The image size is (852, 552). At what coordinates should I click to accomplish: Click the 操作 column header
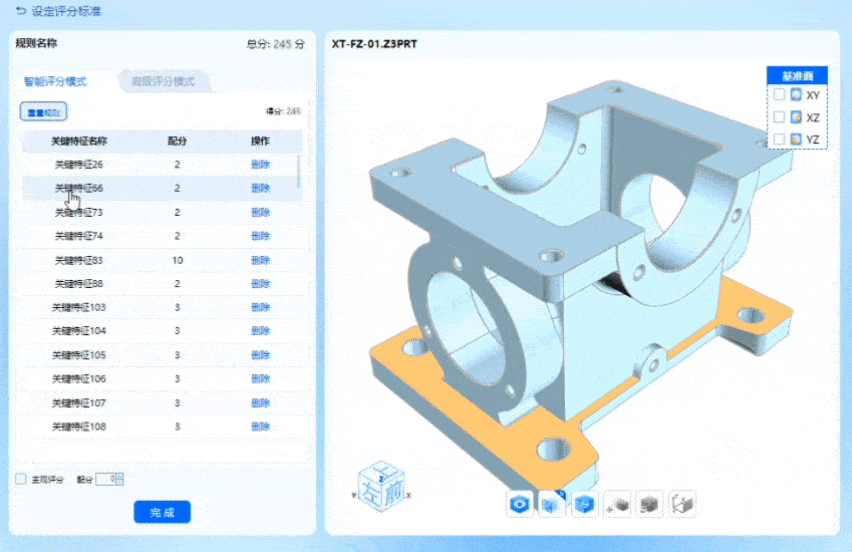(x=260, y=141)
